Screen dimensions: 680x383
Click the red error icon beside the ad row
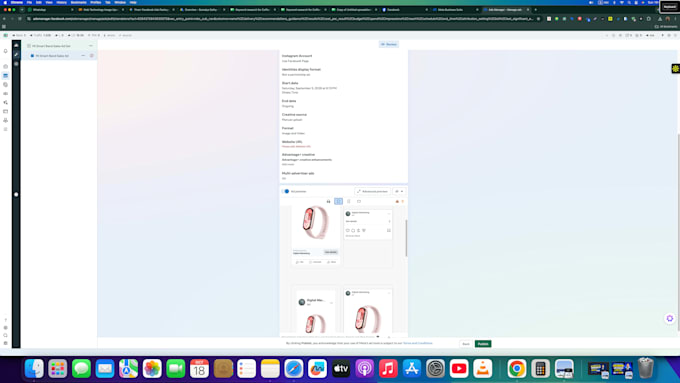coord(92,56)
